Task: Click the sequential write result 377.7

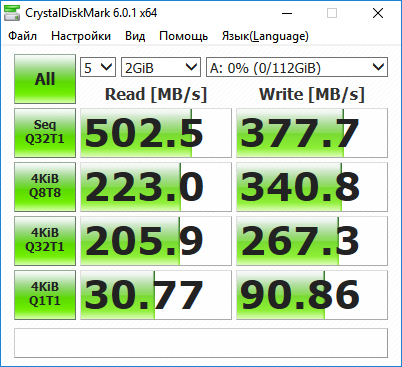Action: click(312, 133)
